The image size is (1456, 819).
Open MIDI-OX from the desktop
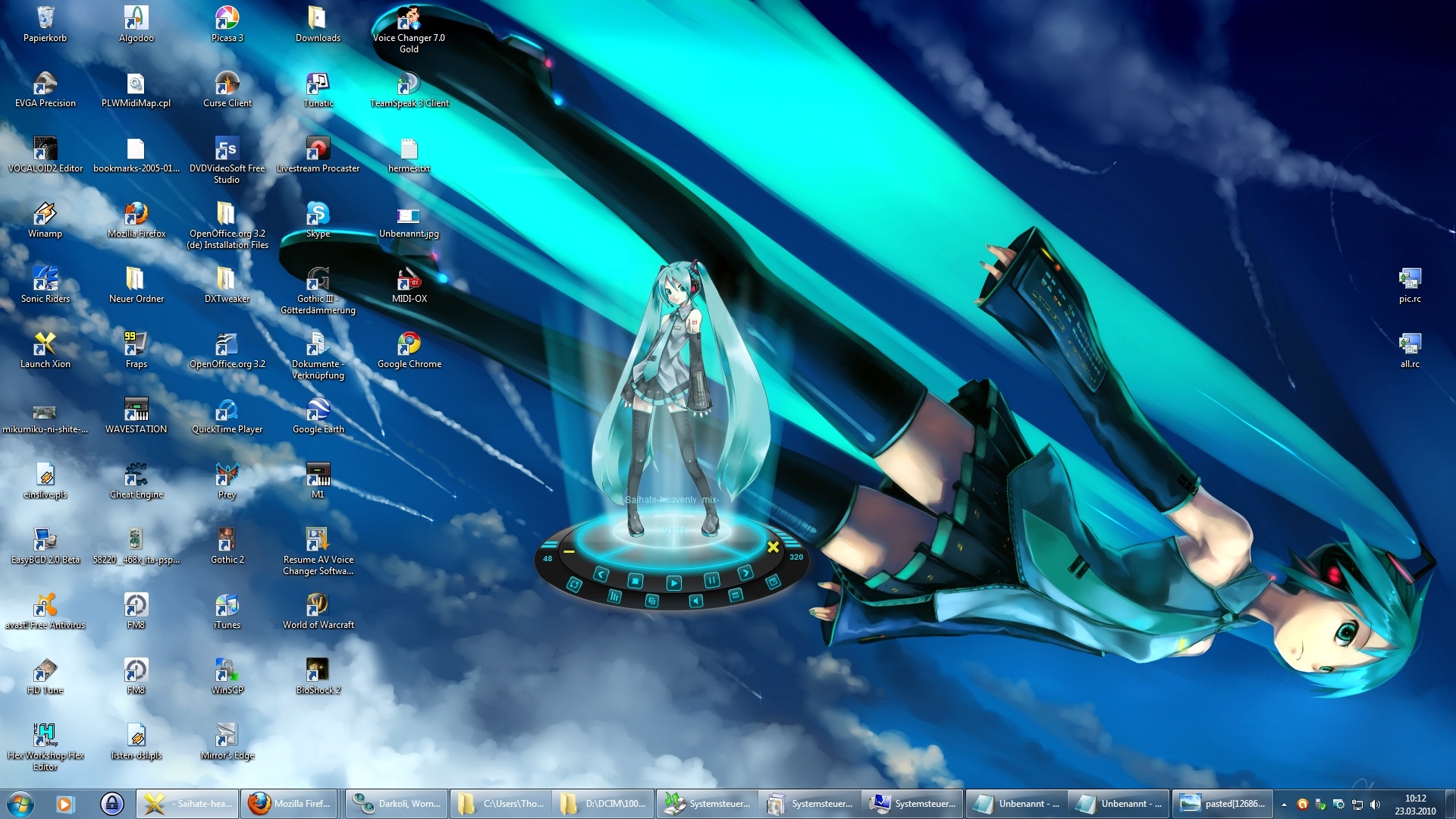click(x=409, y=280)
